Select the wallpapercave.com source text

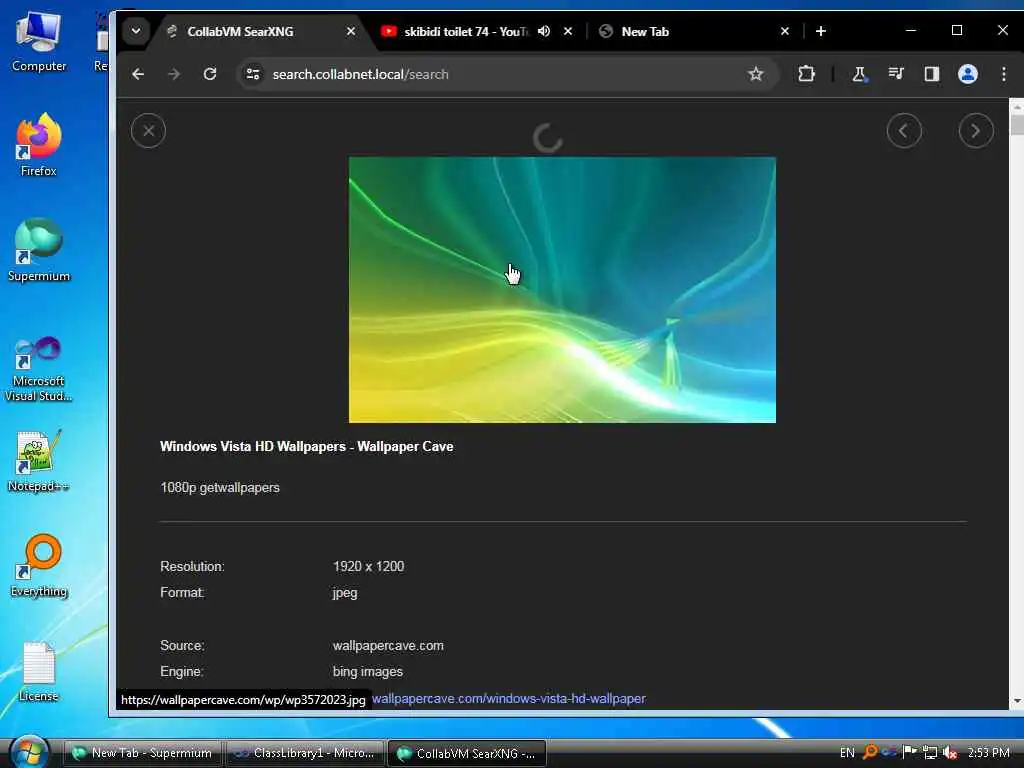388,645
